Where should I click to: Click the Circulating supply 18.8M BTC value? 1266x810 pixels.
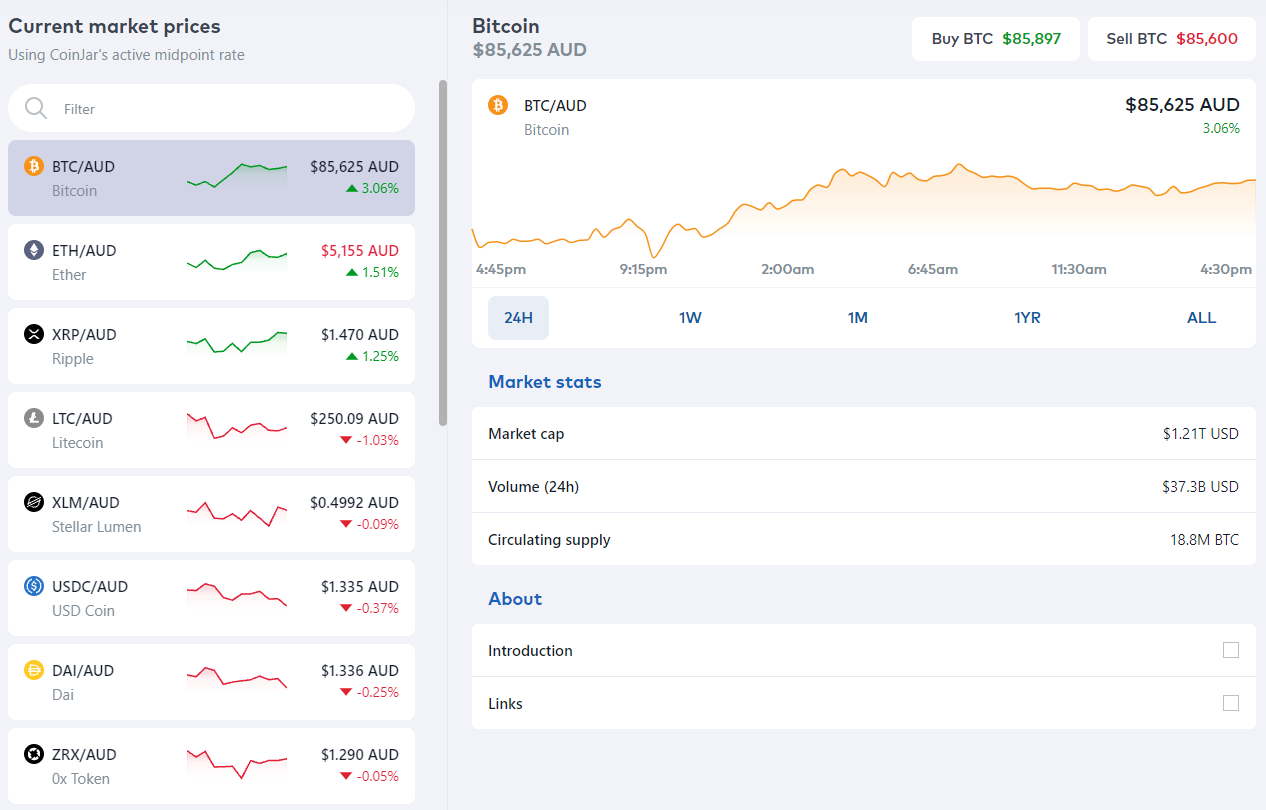tap(1205, 539)
